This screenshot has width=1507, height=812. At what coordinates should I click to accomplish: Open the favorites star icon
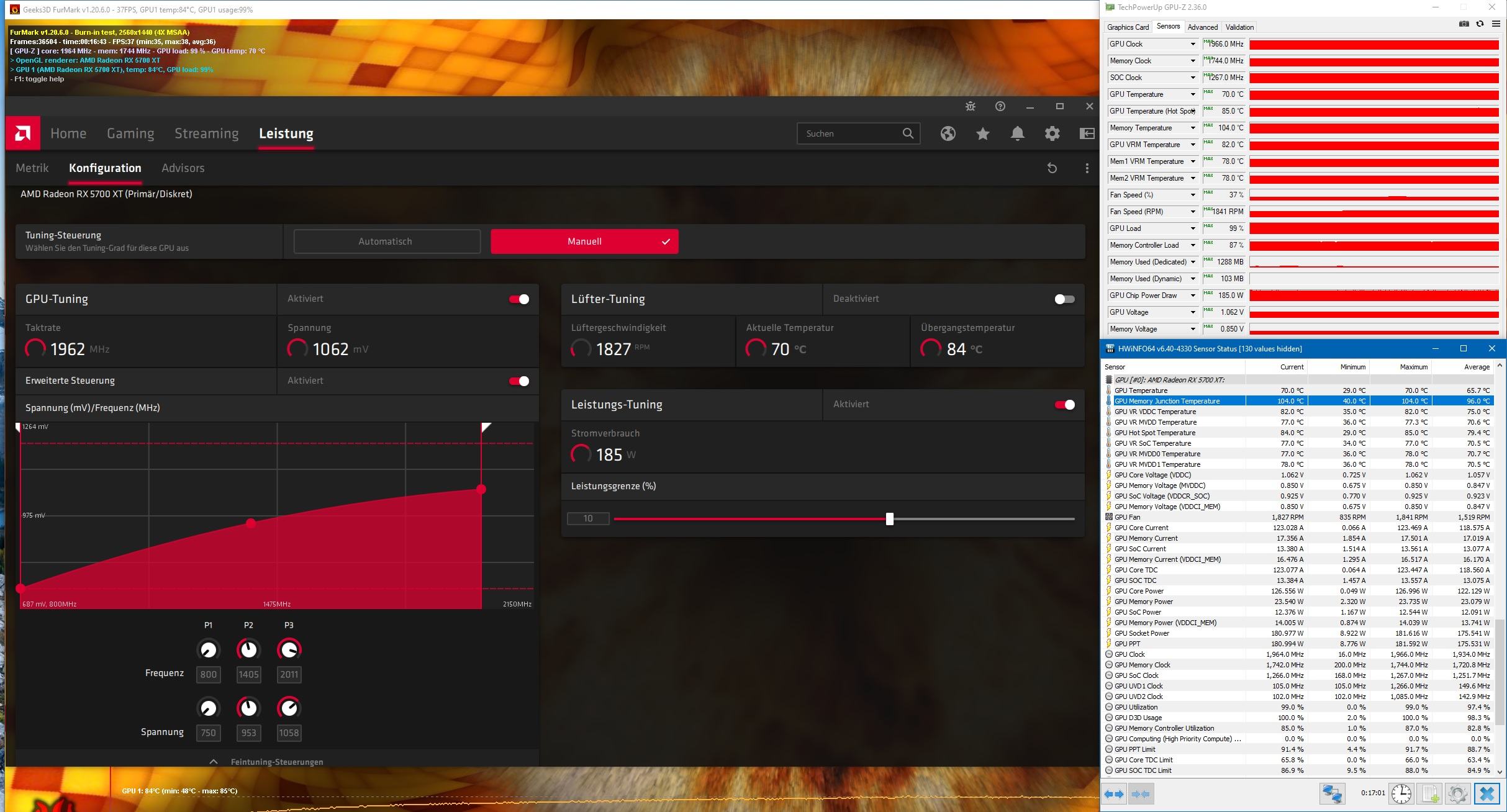pos(983,133)
